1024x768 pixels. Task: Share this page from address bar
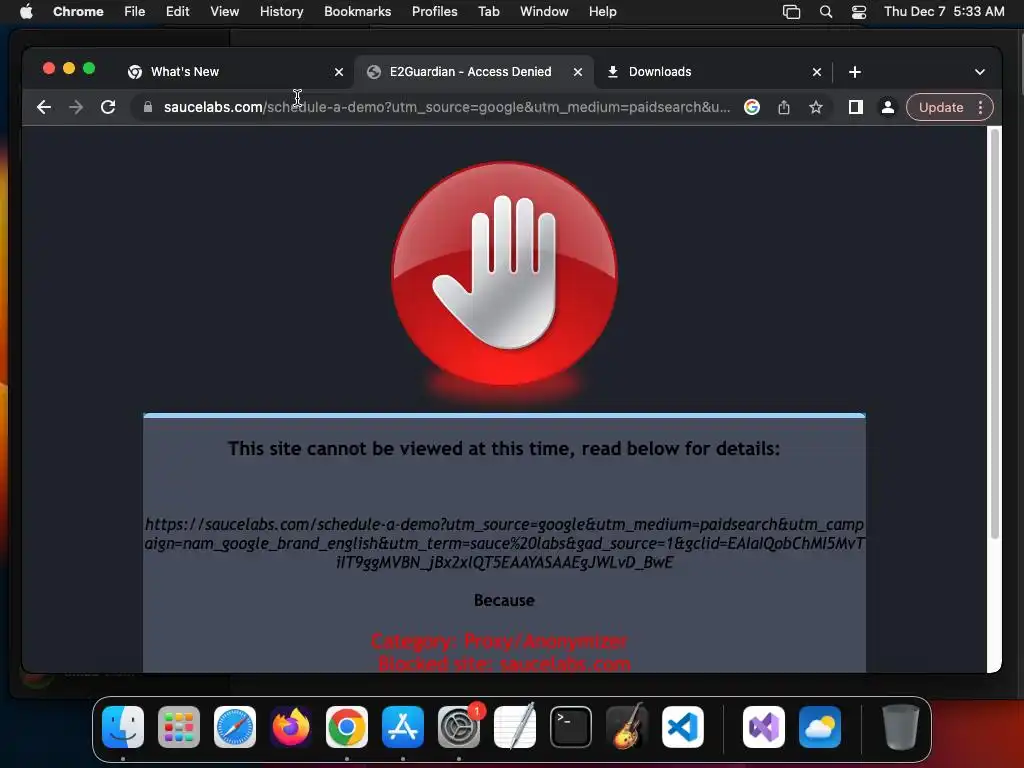(784, 107)
